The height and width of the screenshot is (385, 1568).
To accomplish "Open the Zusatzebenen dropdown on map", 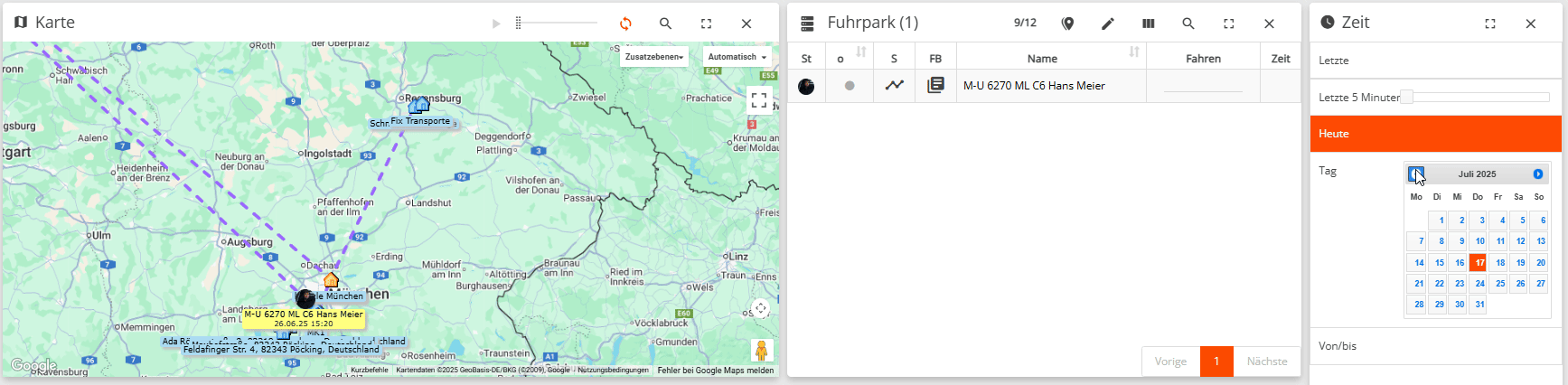I will coord(654,57).
